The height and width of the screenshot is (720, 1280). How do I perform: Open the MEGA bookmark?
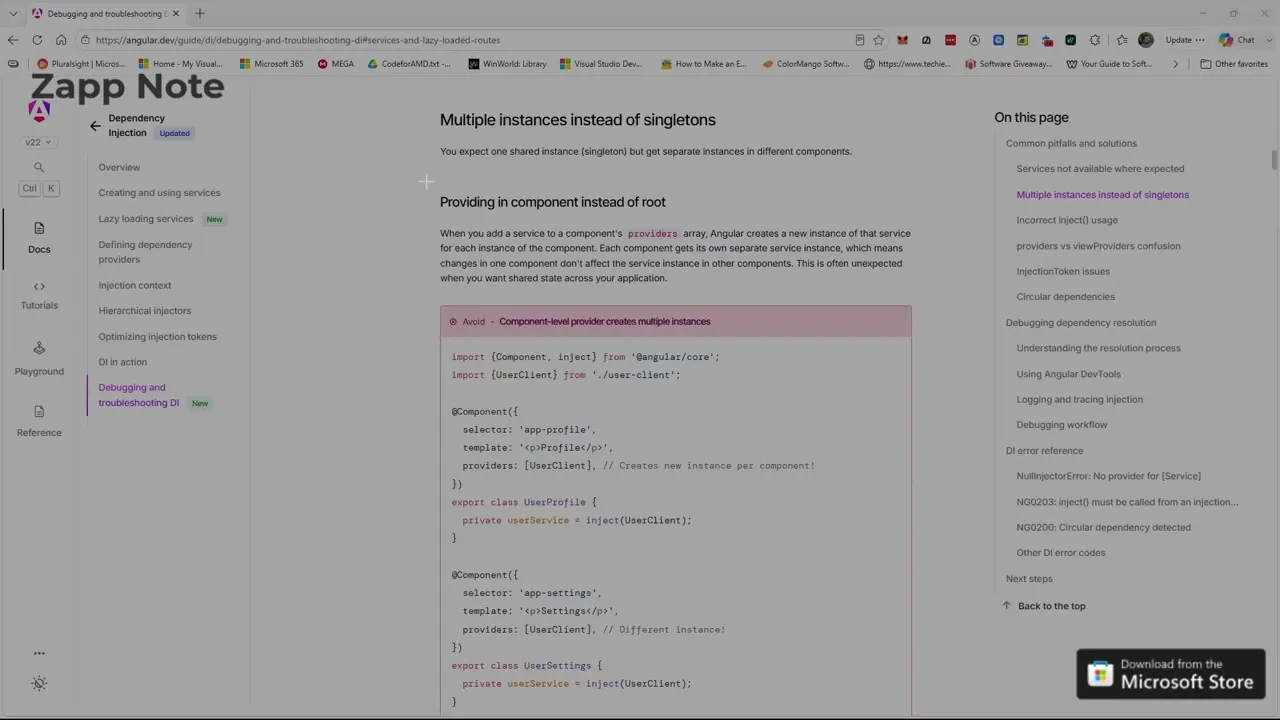tap(336, 64)
